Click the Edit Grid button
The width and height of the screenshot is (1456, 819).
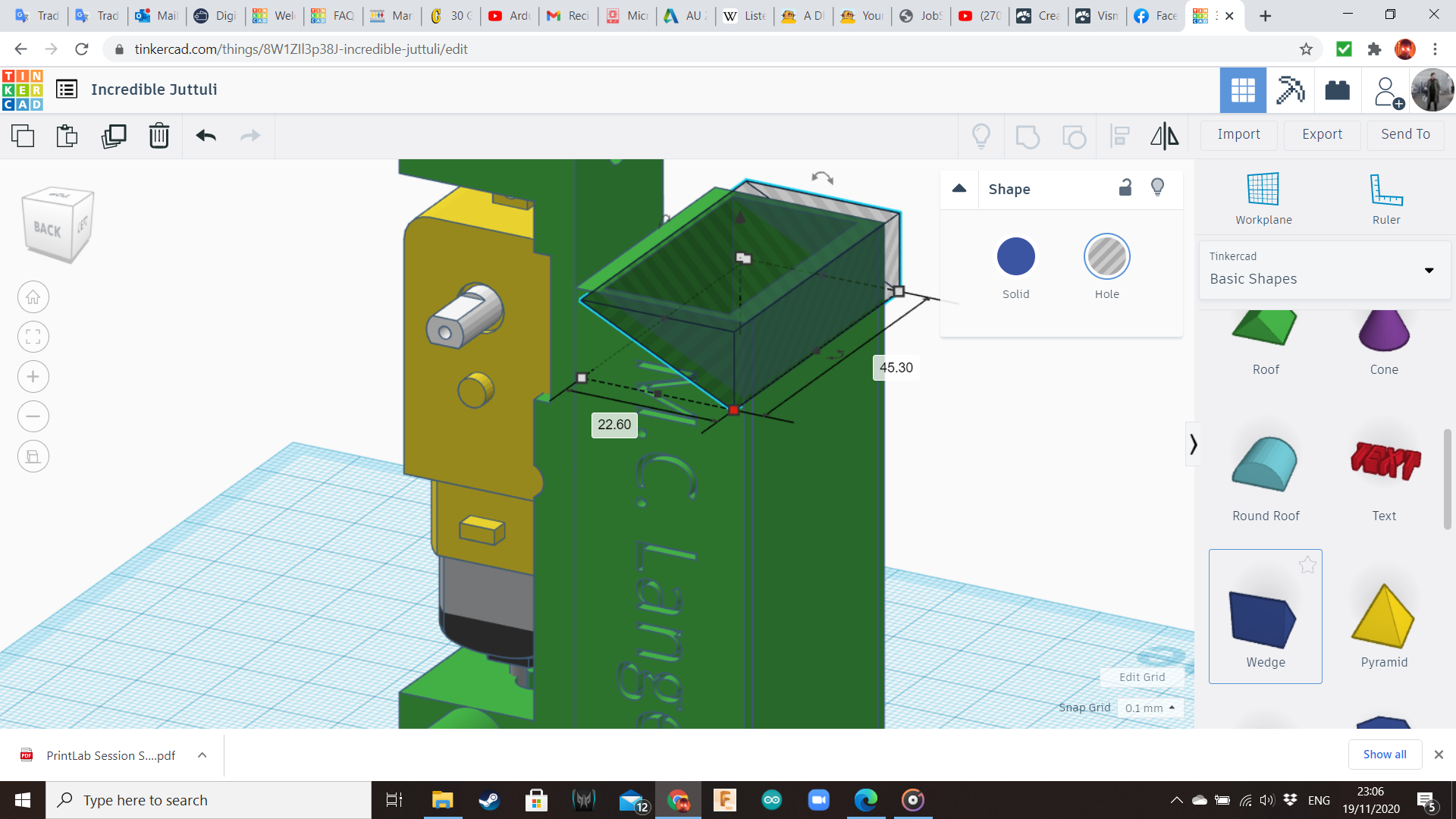1141,677
